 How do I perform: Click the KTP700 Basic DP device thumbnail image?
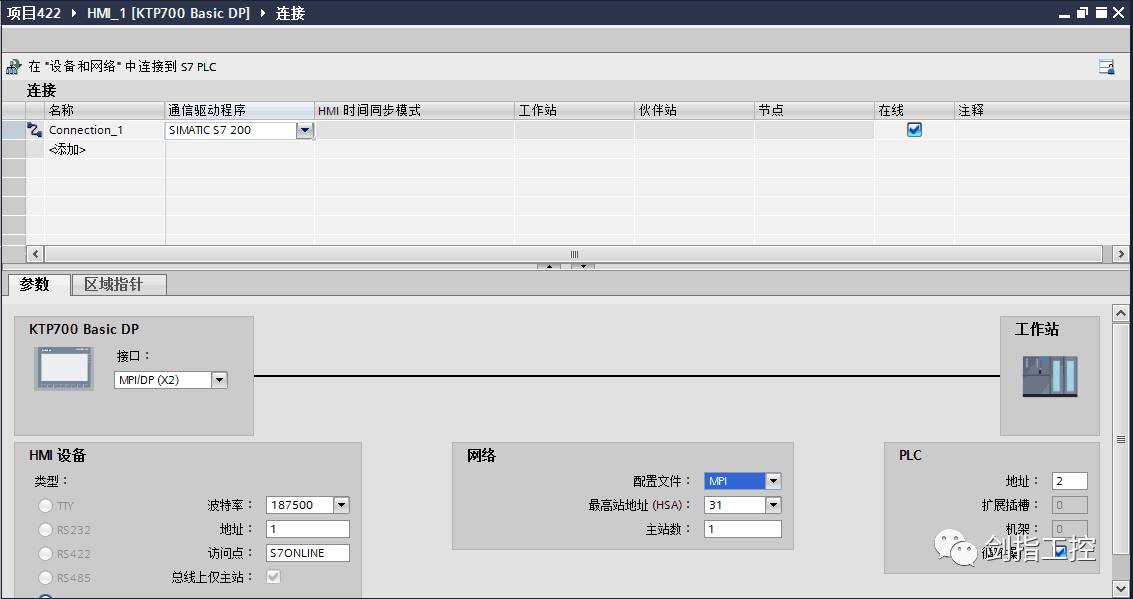point(63,370)
